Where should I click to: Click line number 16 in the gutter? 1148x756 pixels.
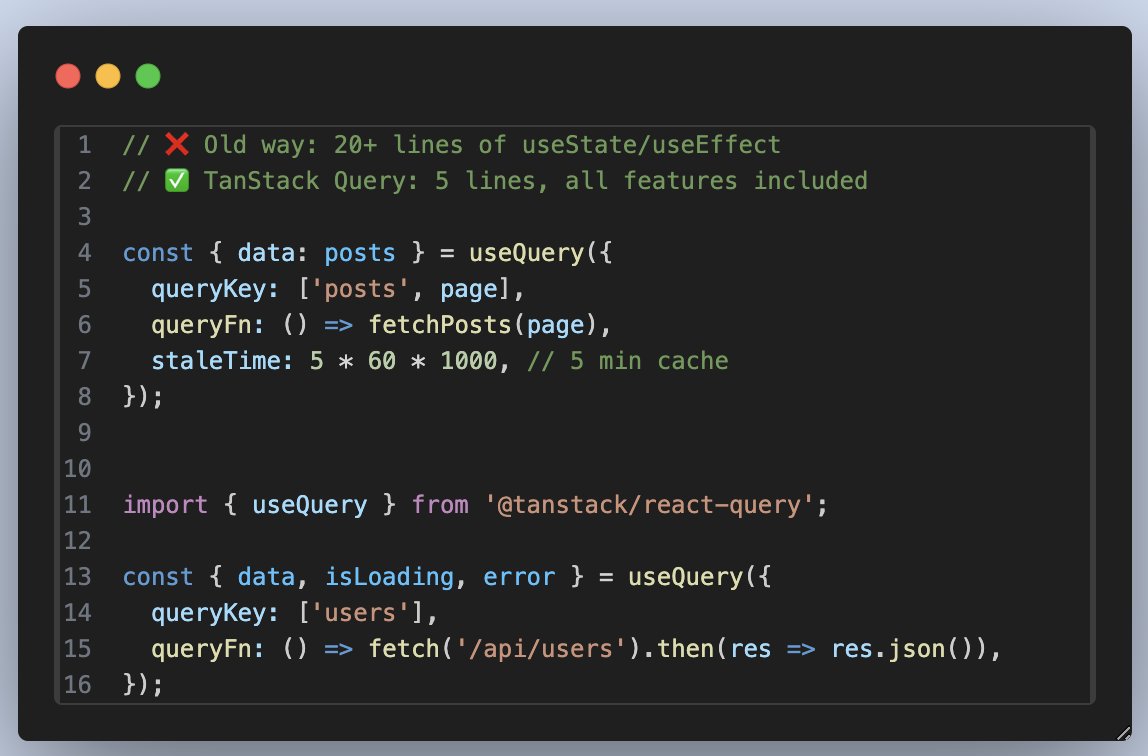point(78,684)
